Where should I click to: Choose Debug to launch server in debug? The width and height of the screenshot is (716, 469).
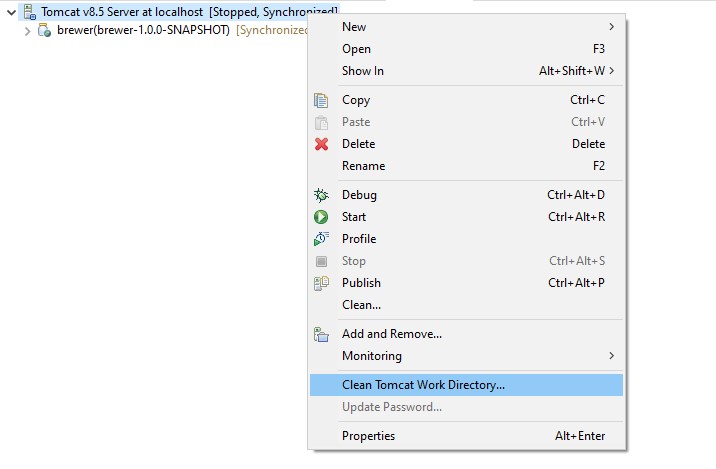click(466, 195)
